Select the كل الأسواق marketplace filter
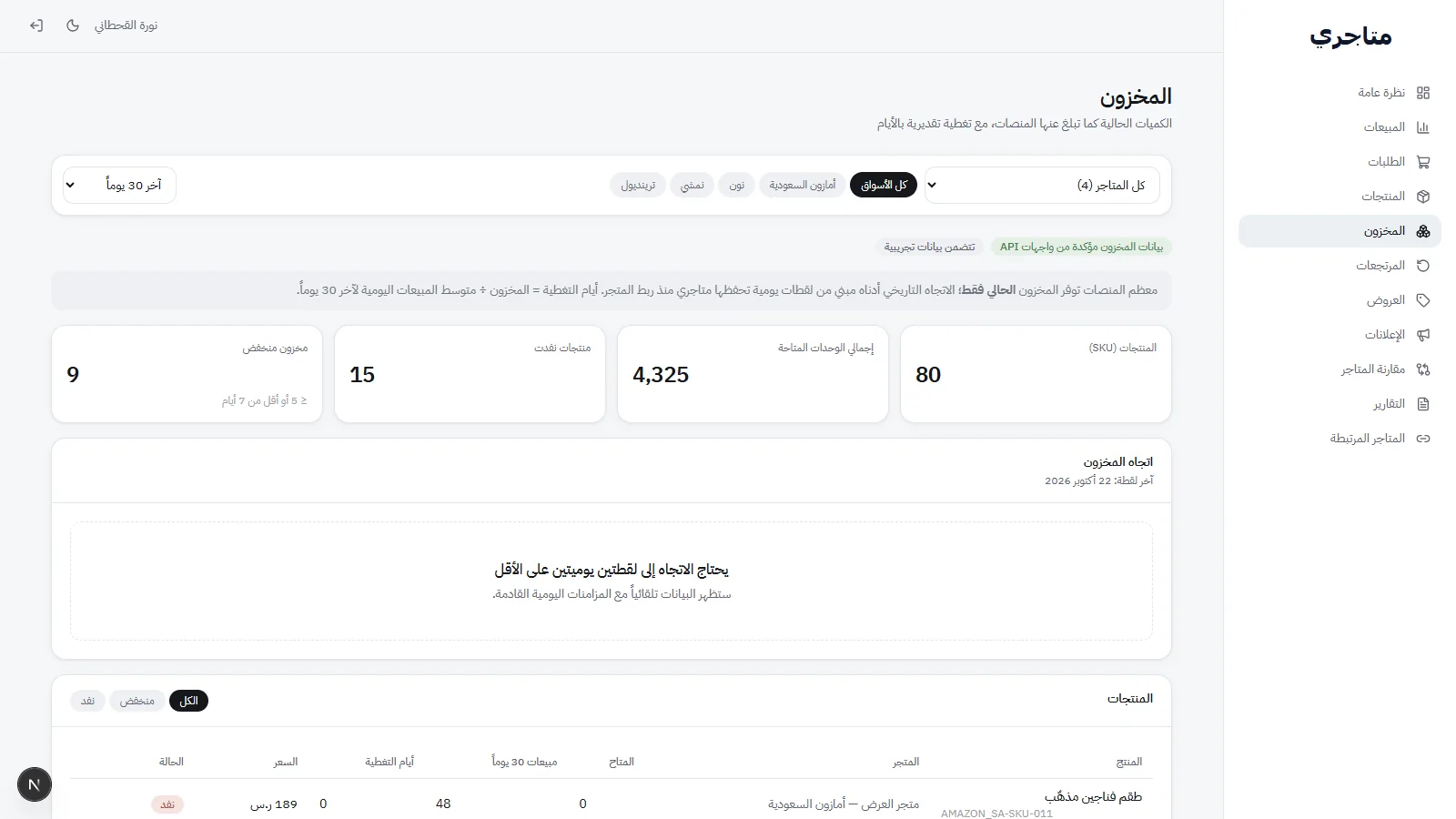Image resolution: width=1456 pixels, height=819 pixels. tap(884, 185)
